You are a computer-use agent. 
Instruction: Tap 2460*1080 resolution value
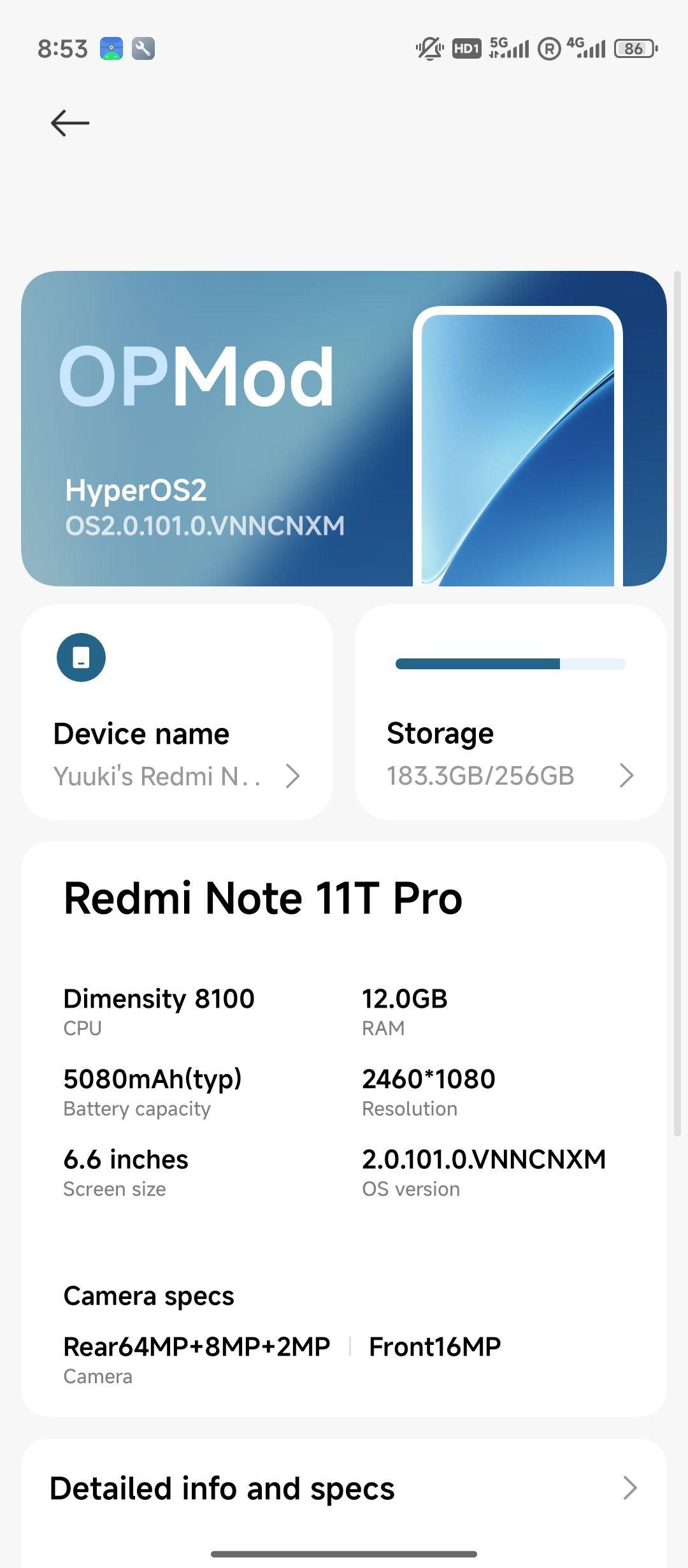pos(428,1079)
